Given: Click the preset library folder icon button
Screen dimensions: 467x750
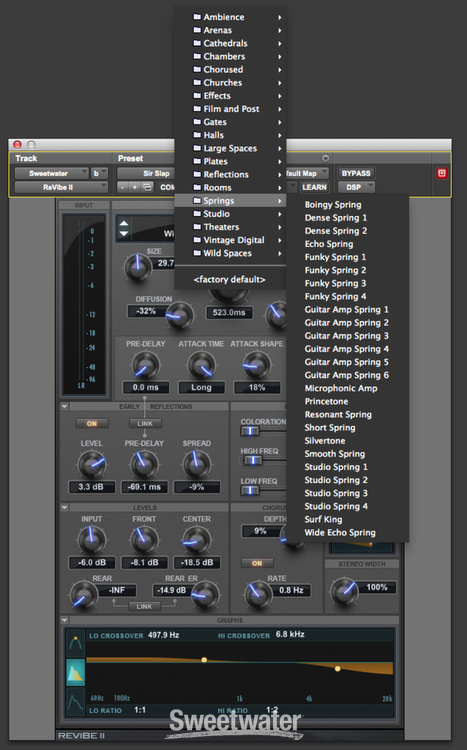Looking at the screenshot, I should tap(148, 187).
